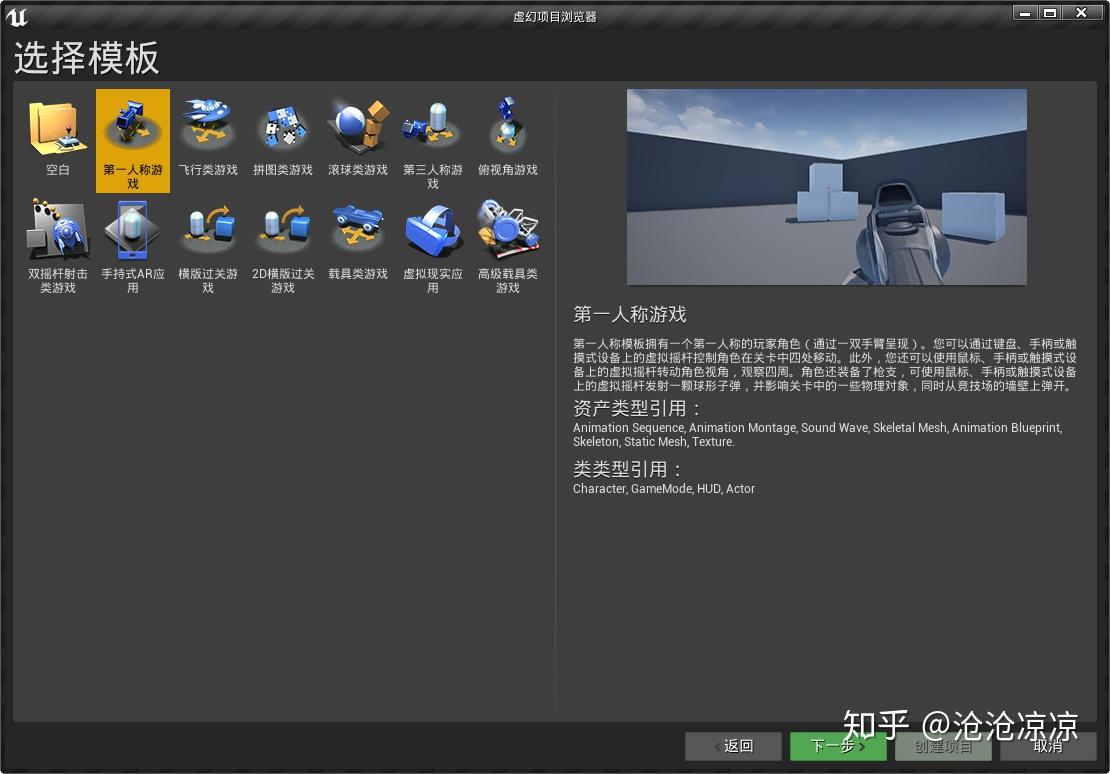Maximize the project browser window
The image size is (1110, 774).
pos(1050,13)
